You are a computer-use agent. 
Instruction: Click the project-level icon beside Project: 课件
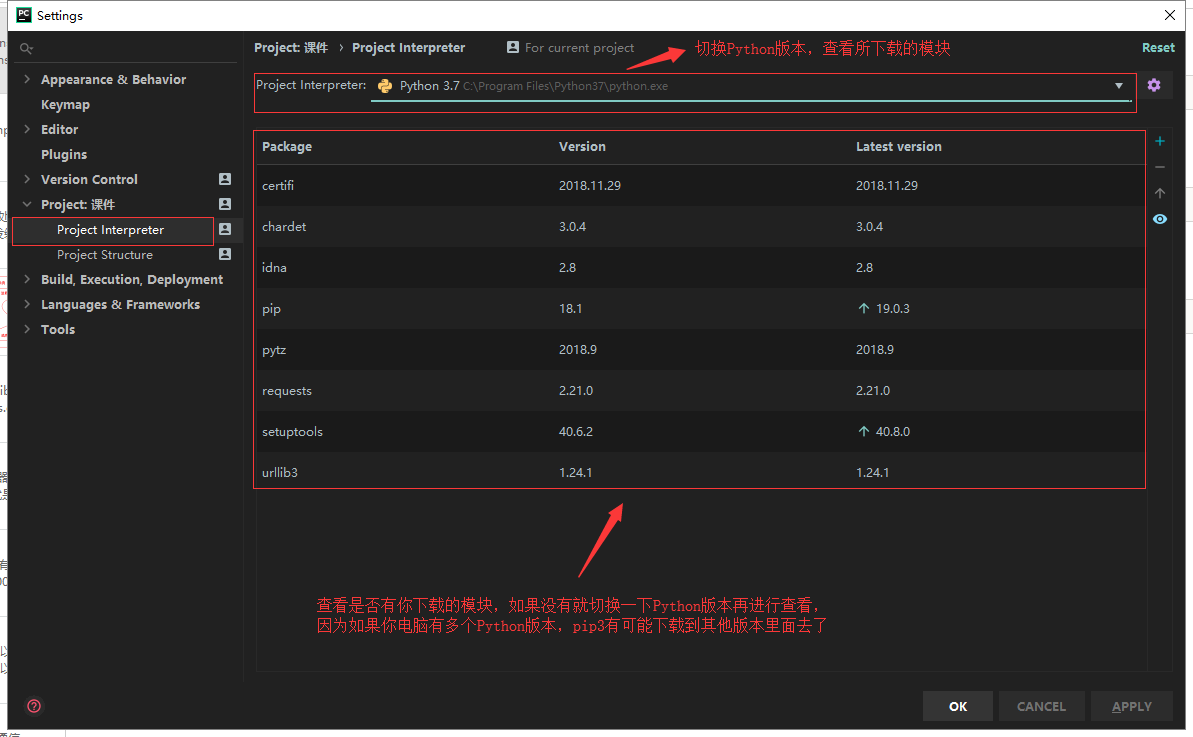coord(224,204)
